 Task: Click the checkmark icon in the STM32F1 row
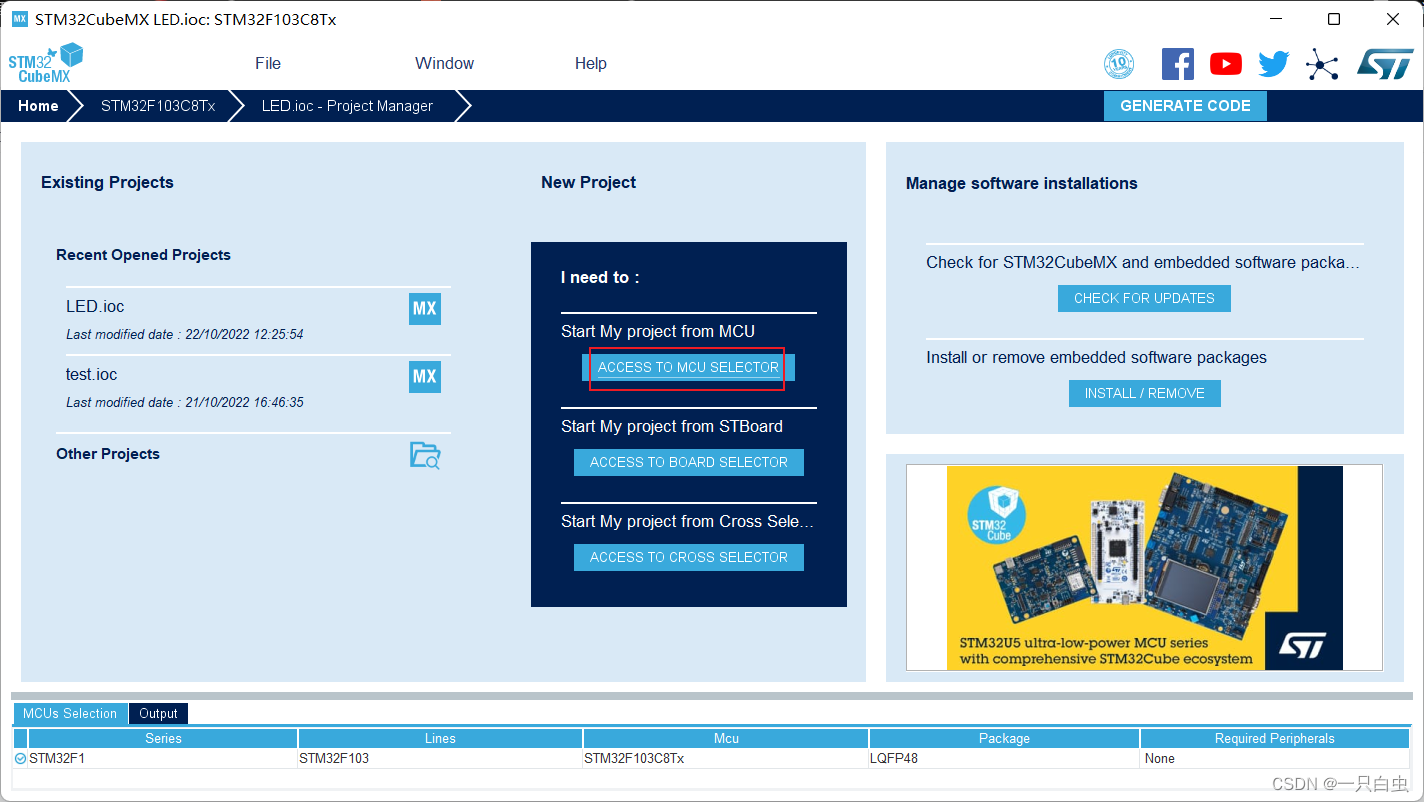pos(20,759)
